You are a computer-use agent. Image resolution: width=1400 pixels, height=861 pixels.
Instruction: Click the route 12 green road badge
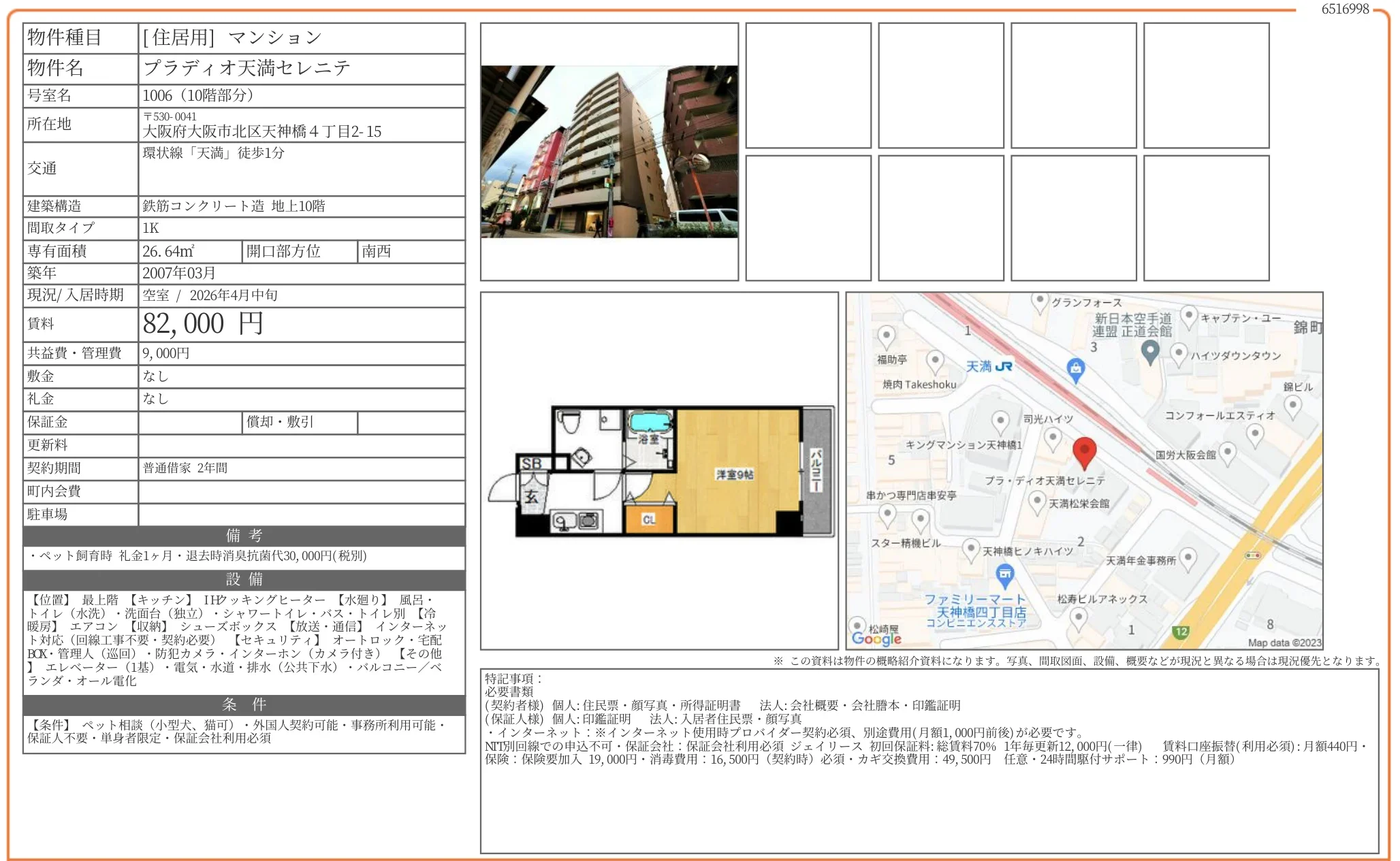pyautogui.click(x=1181, y=632)
